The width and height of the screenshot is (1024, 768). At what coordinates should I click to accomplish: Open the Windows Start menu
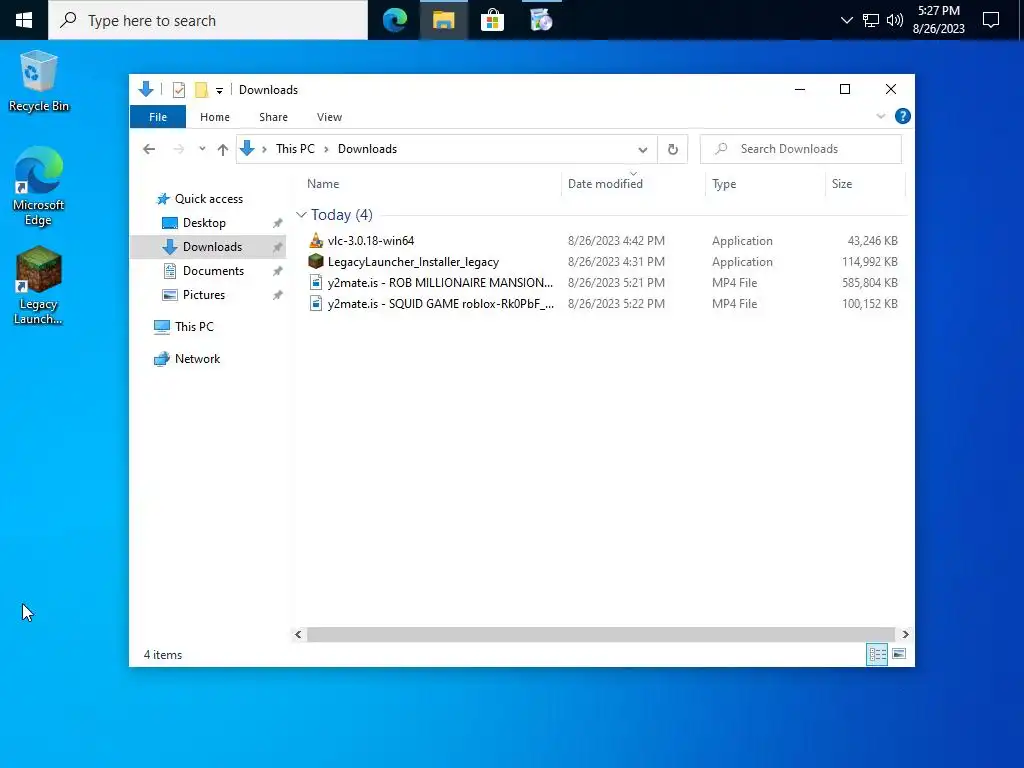(x=24, y=20)
